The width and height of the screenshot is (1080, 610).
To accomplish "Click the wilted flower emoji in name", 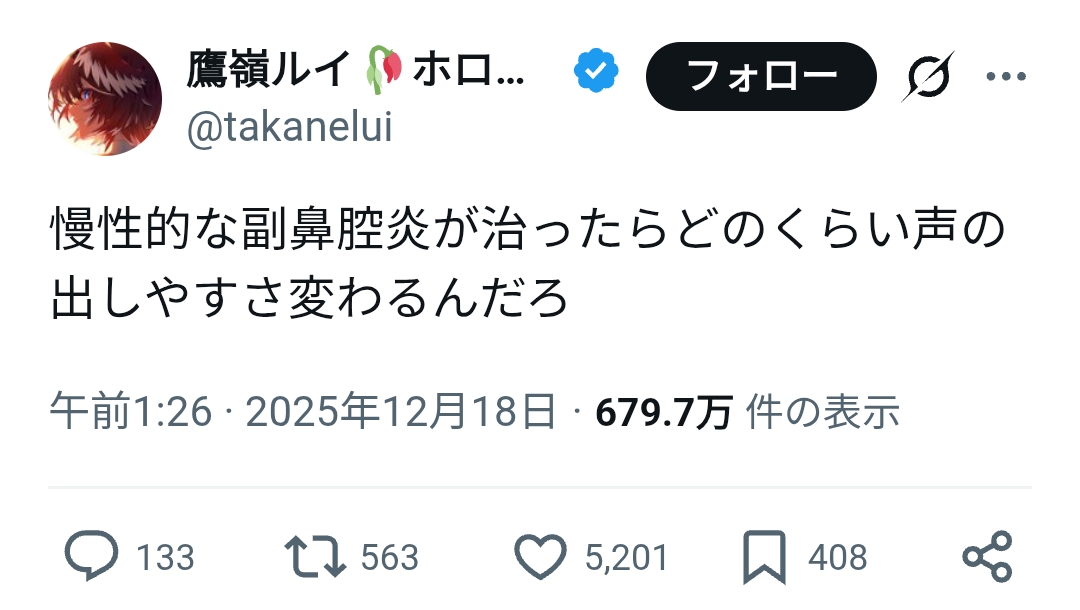I will coord(385,71).
